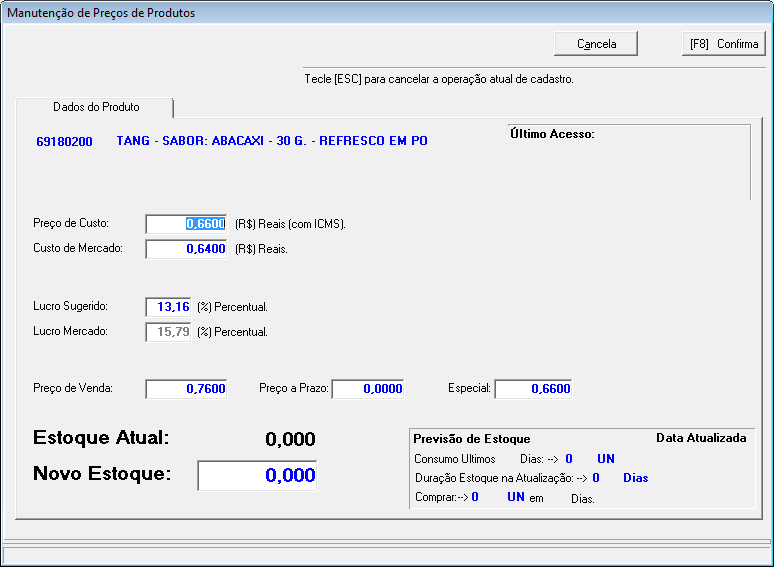This screenshot has height=567, width=774.
Task: Click the Último Acesso panel
Action: click(x=627, y=162)
